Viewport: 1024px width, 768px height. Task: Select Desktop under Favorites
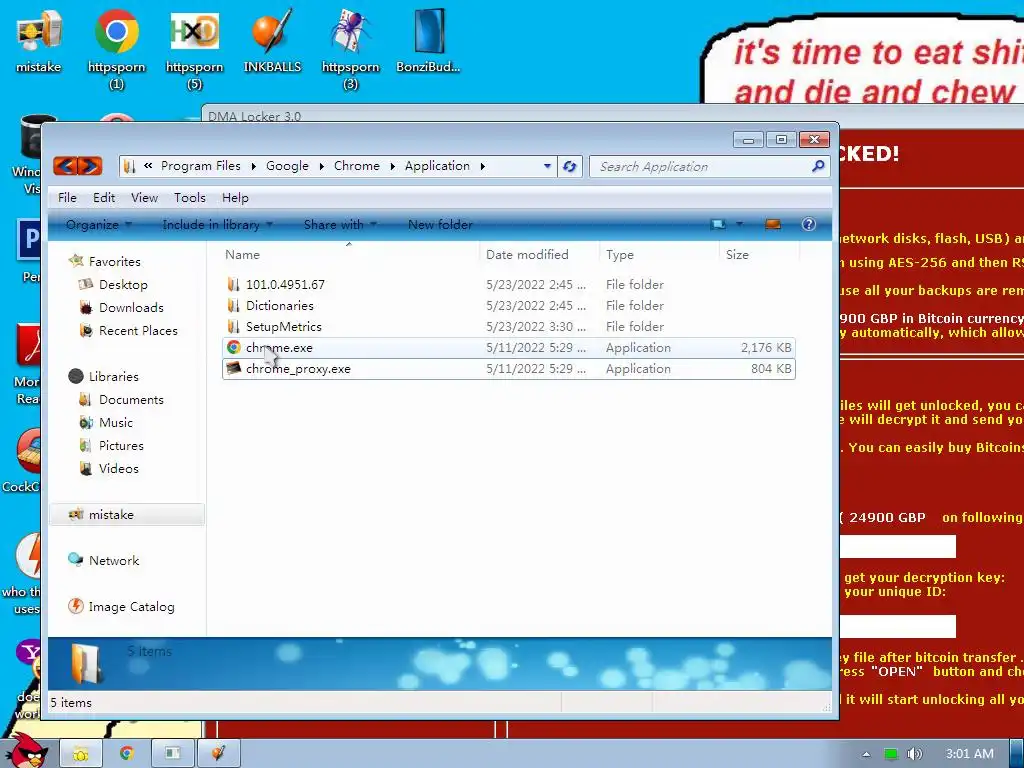pyautogui.click(x=123, y=285)
